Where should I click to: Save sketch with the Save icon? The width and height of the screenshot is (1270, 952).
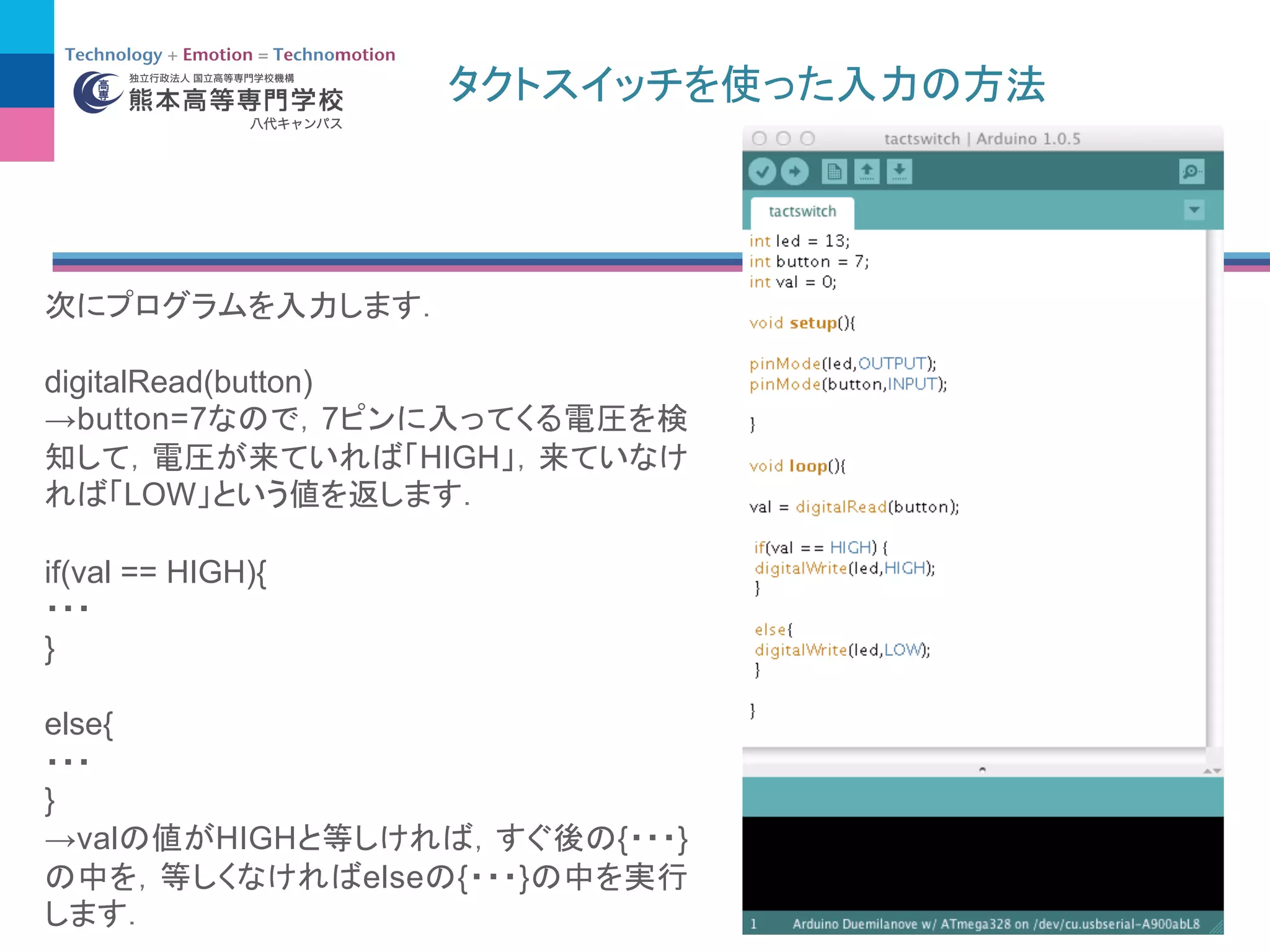(x=899, y=171)
